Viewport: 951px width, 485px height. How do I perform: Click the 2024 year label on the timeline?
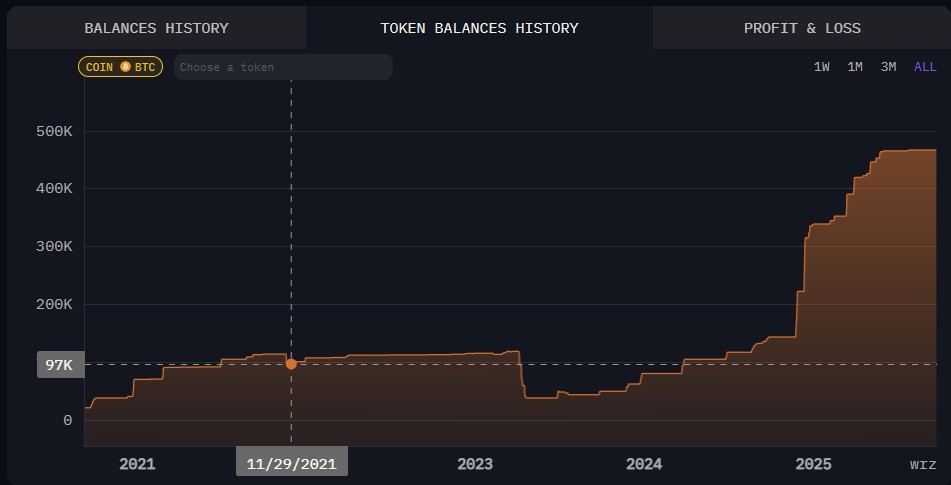pyautogui.click(x=644, y=464)
